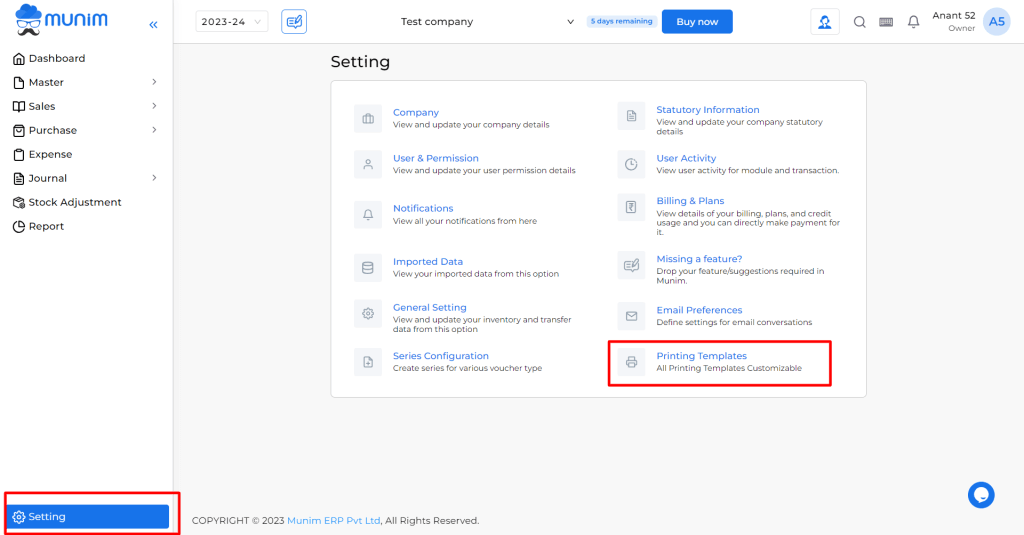Click the 5 days remaining badge
Screen dimensions: 1024x535
pyautogui.click(x=621, y=22)
